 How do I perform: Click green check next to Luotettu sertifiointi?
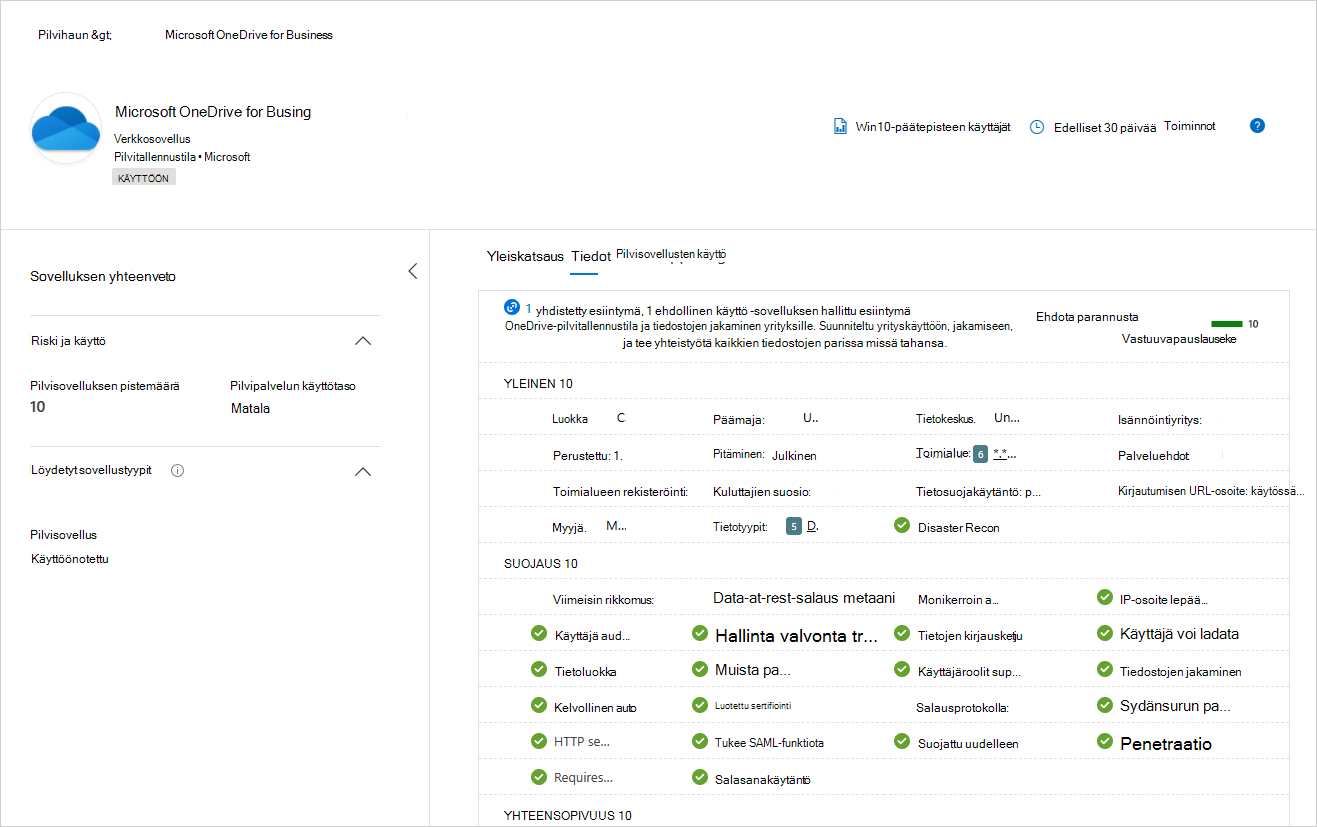[x=700, y=705]
